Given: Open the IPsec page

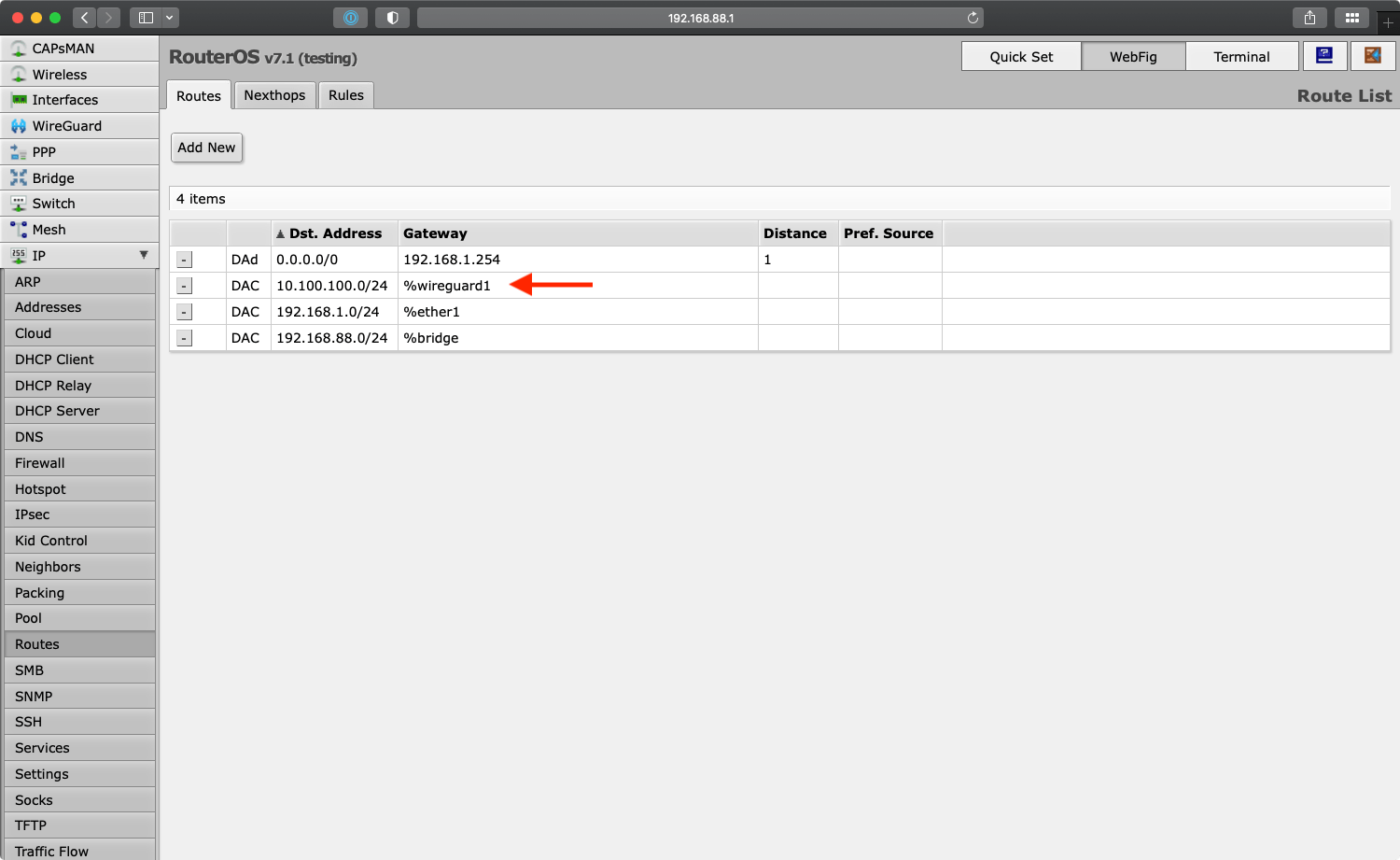Looking at the screenshot, I should [79, 515].
